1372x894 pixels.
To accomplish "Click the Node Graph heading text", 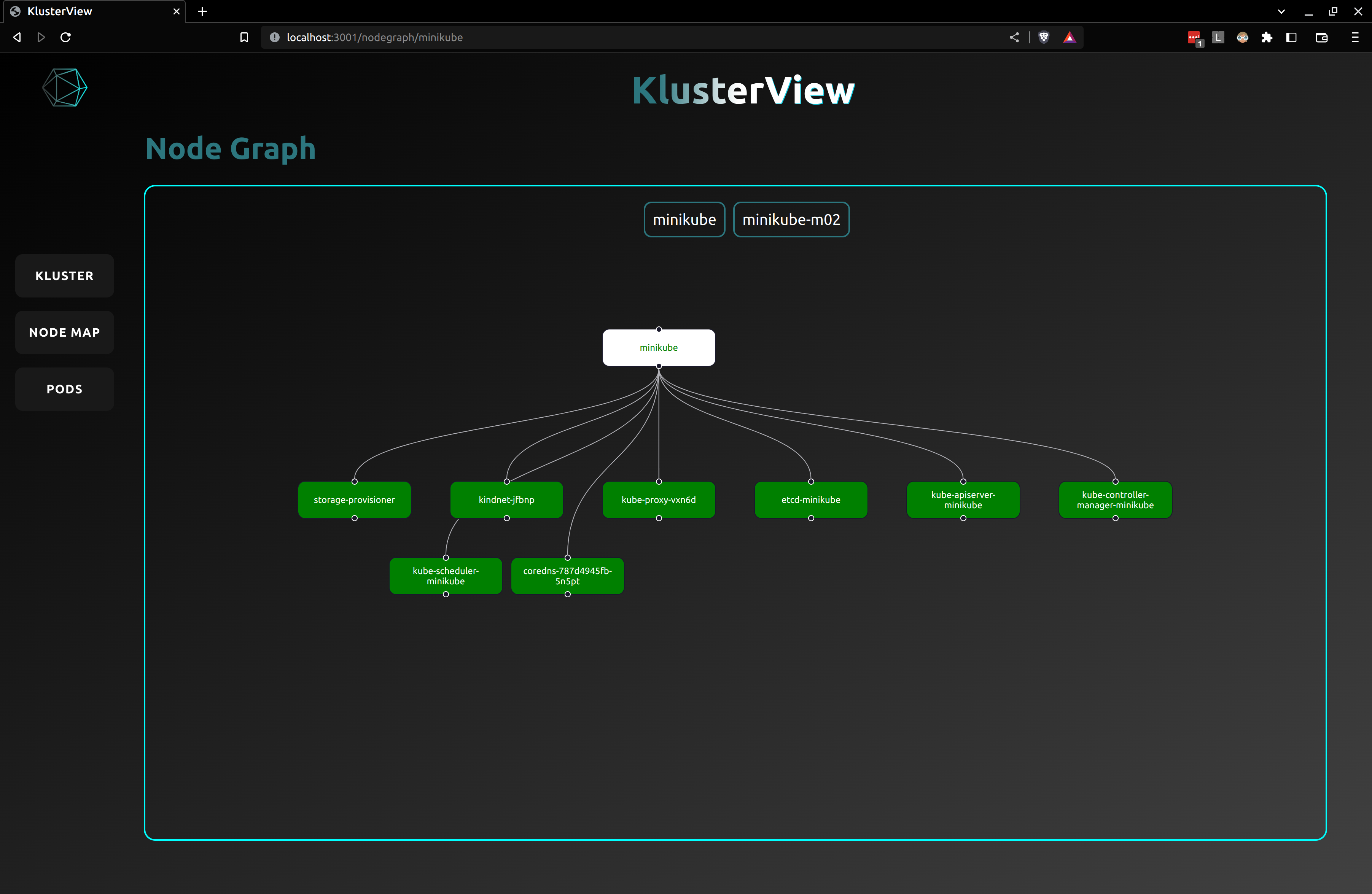I will coord(231,149).
